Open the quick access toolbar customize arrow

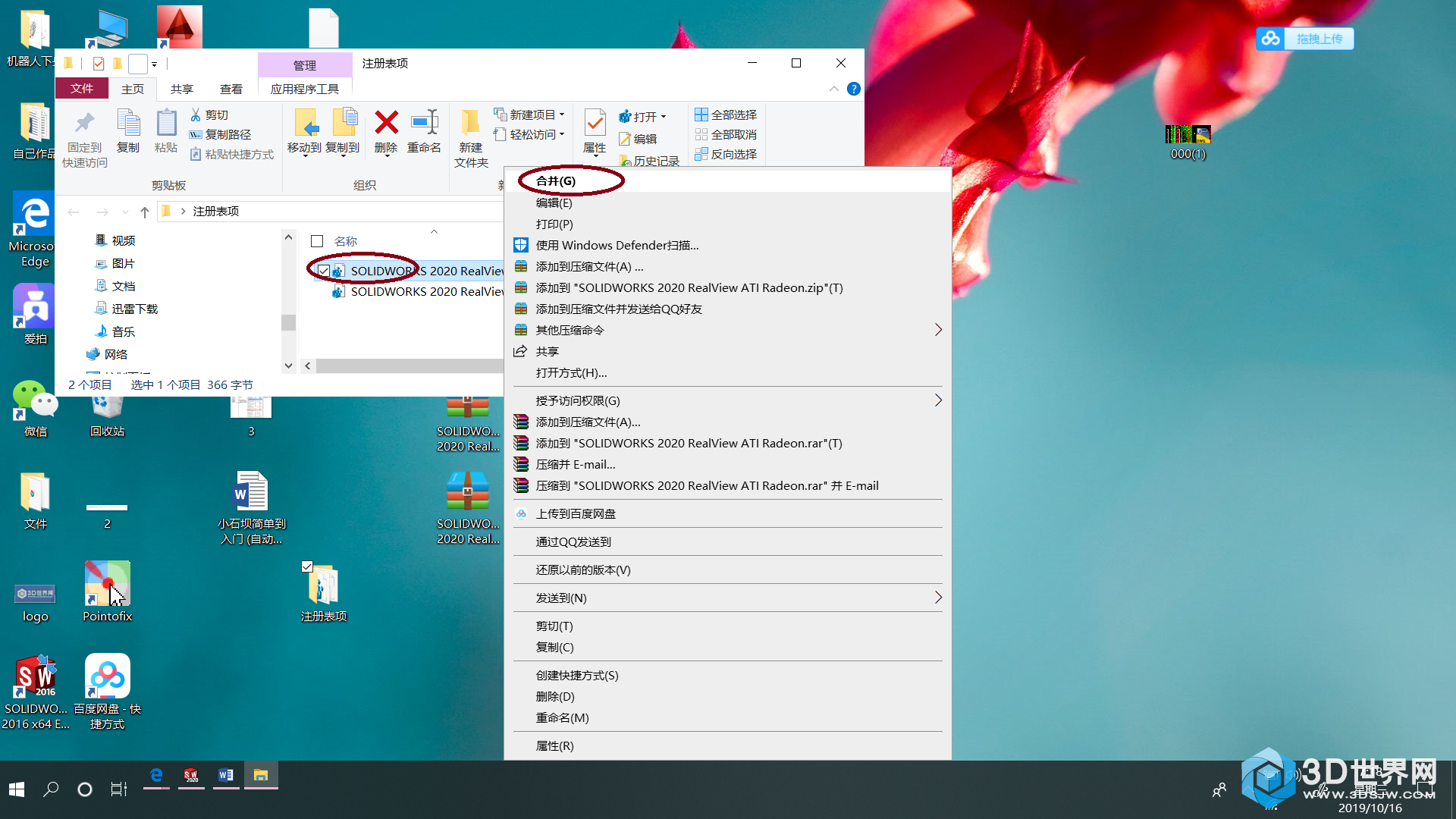click(154, 64)
